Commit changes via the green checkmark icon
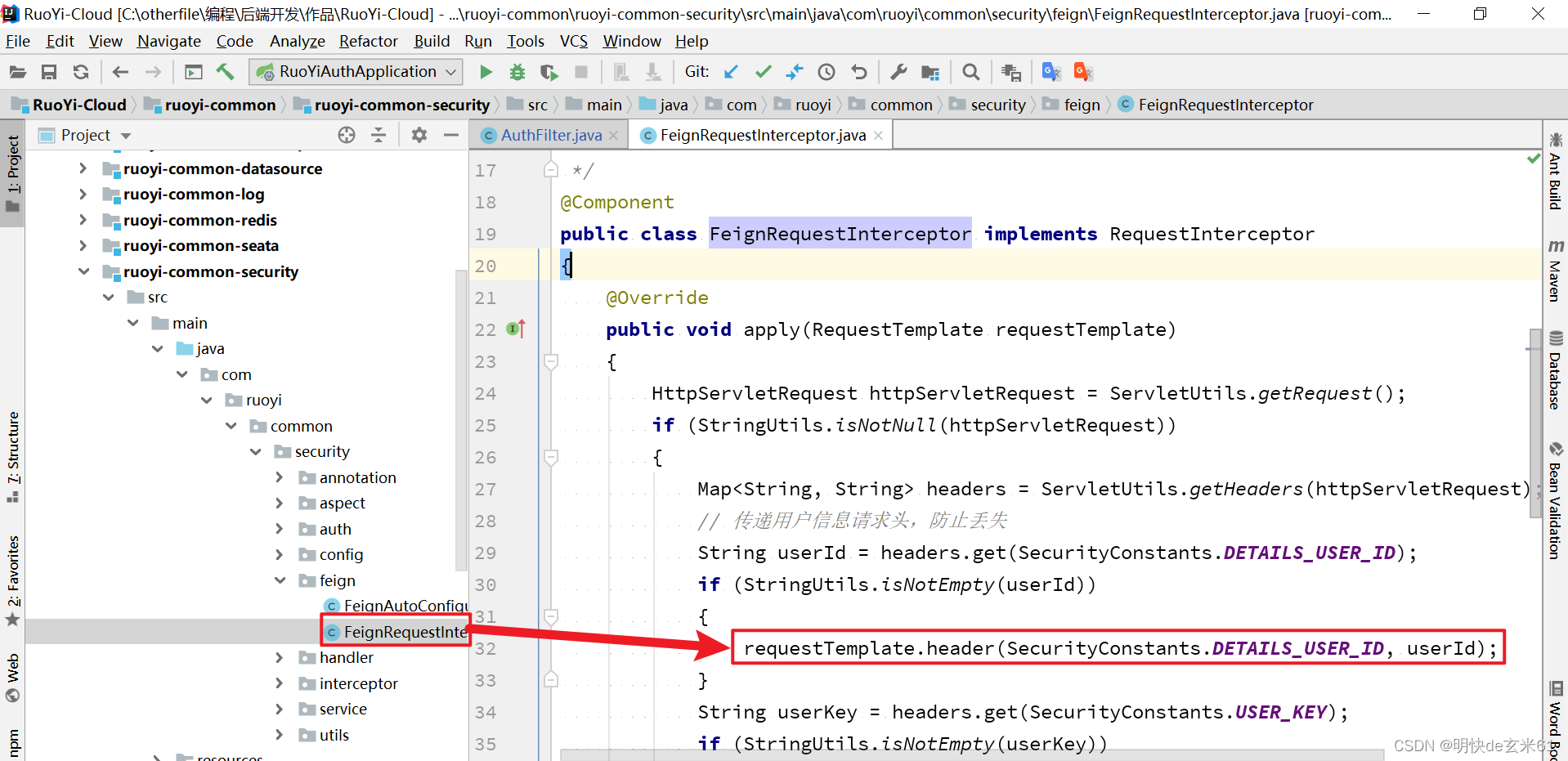Screen dimensions: 1568x761 click(x=764, y=72)
